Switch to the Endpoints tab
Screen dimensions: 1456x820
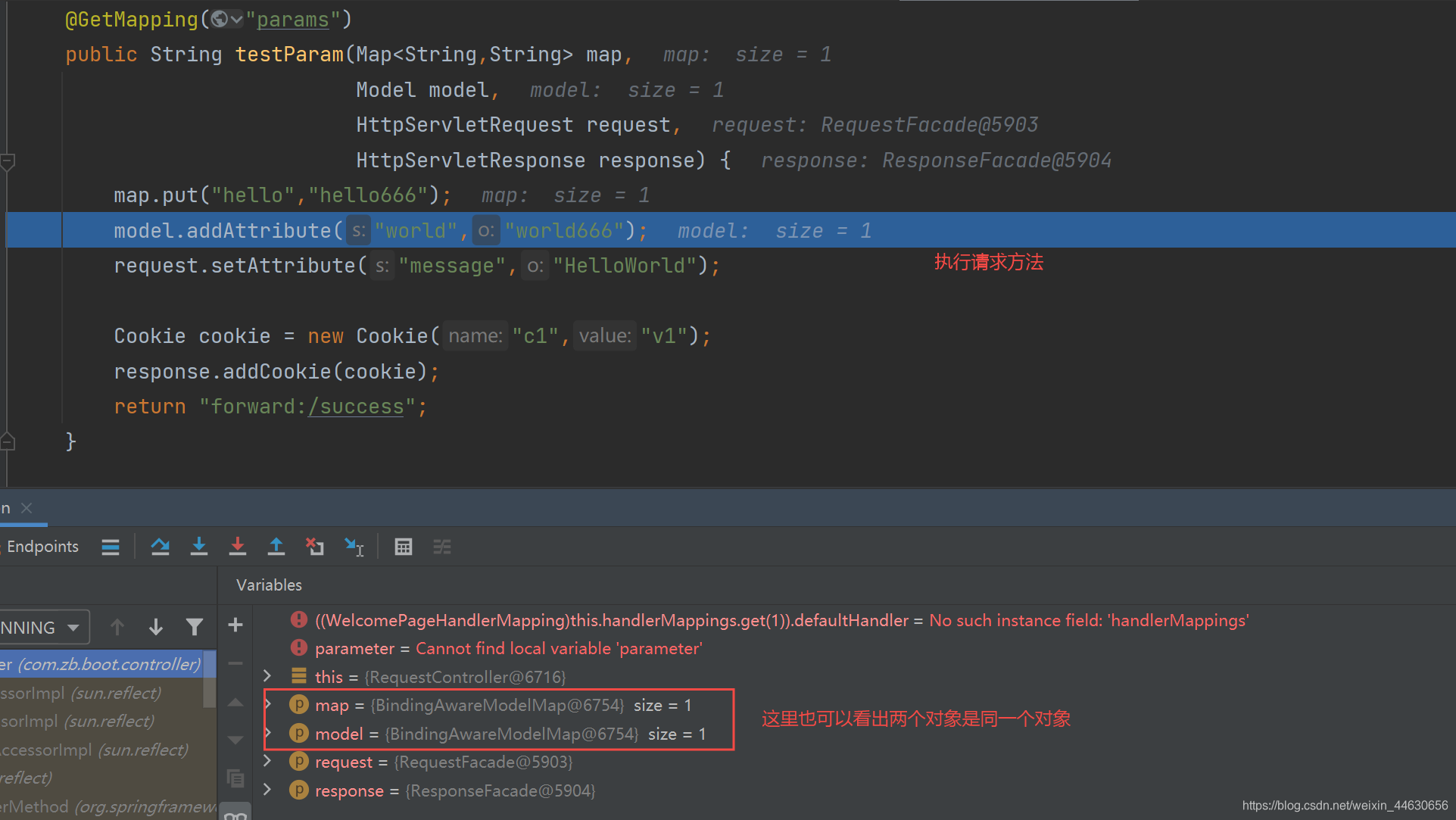tap(42, 547)
